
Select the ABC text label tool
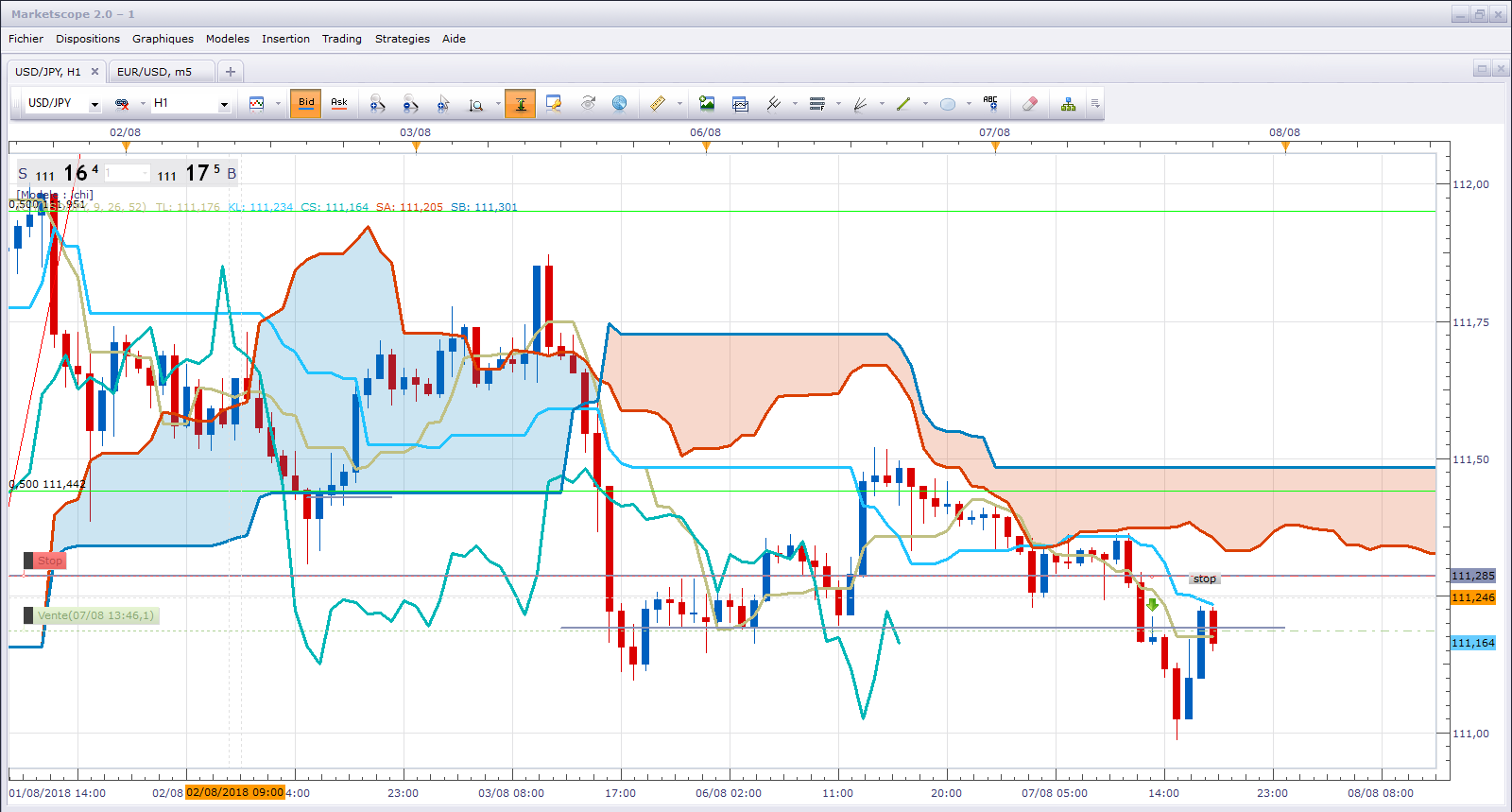click(990, 104)
